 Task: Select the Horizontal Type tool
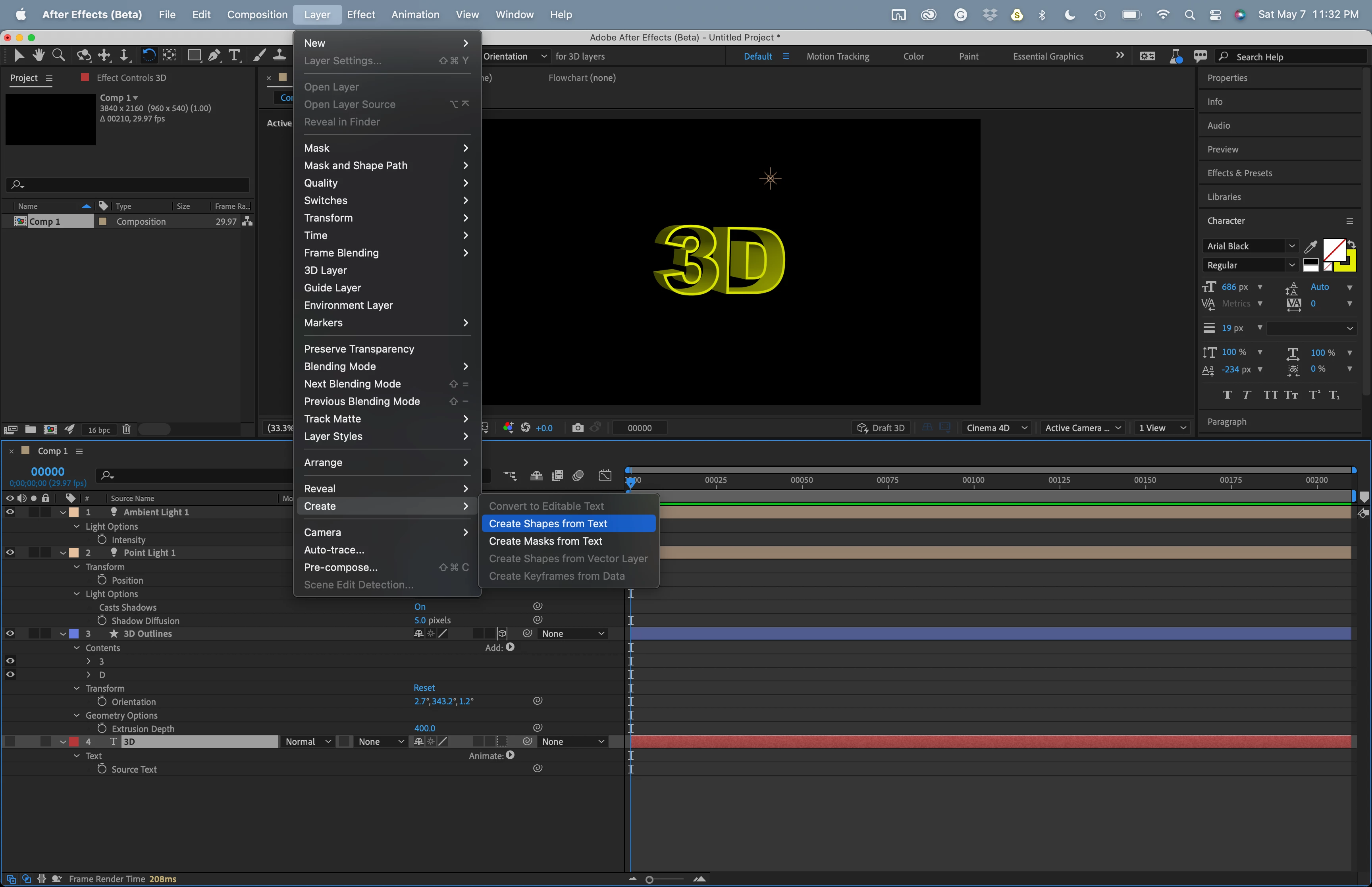coord(234,55)
